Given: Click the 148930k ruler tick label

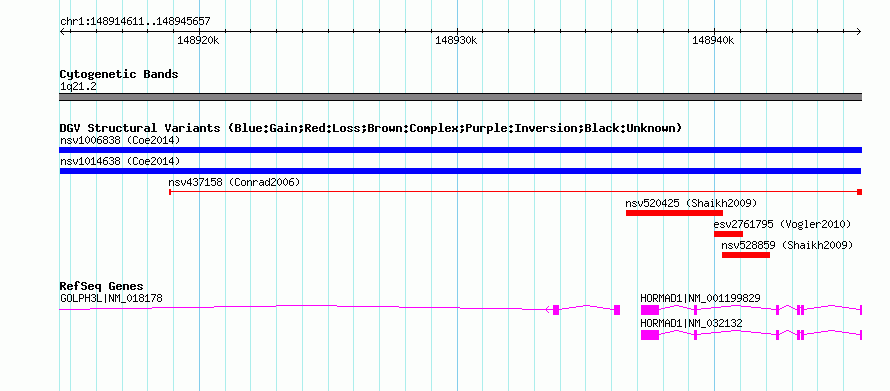Looking at the screenshot, I should click(x=456, y=40).
